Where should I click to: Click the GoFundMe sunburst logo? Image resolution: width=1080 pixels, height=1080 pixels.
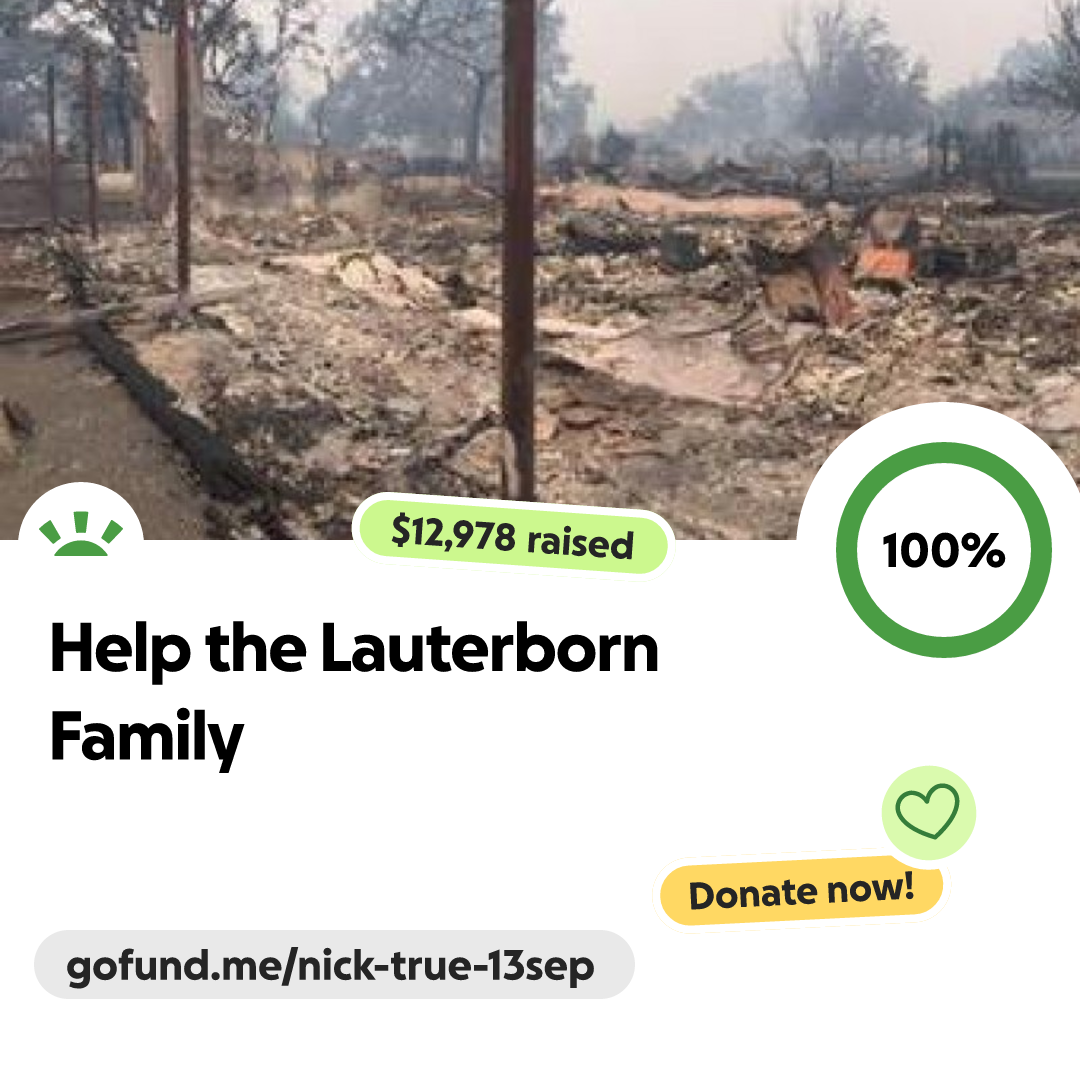[x=81, y=534]
